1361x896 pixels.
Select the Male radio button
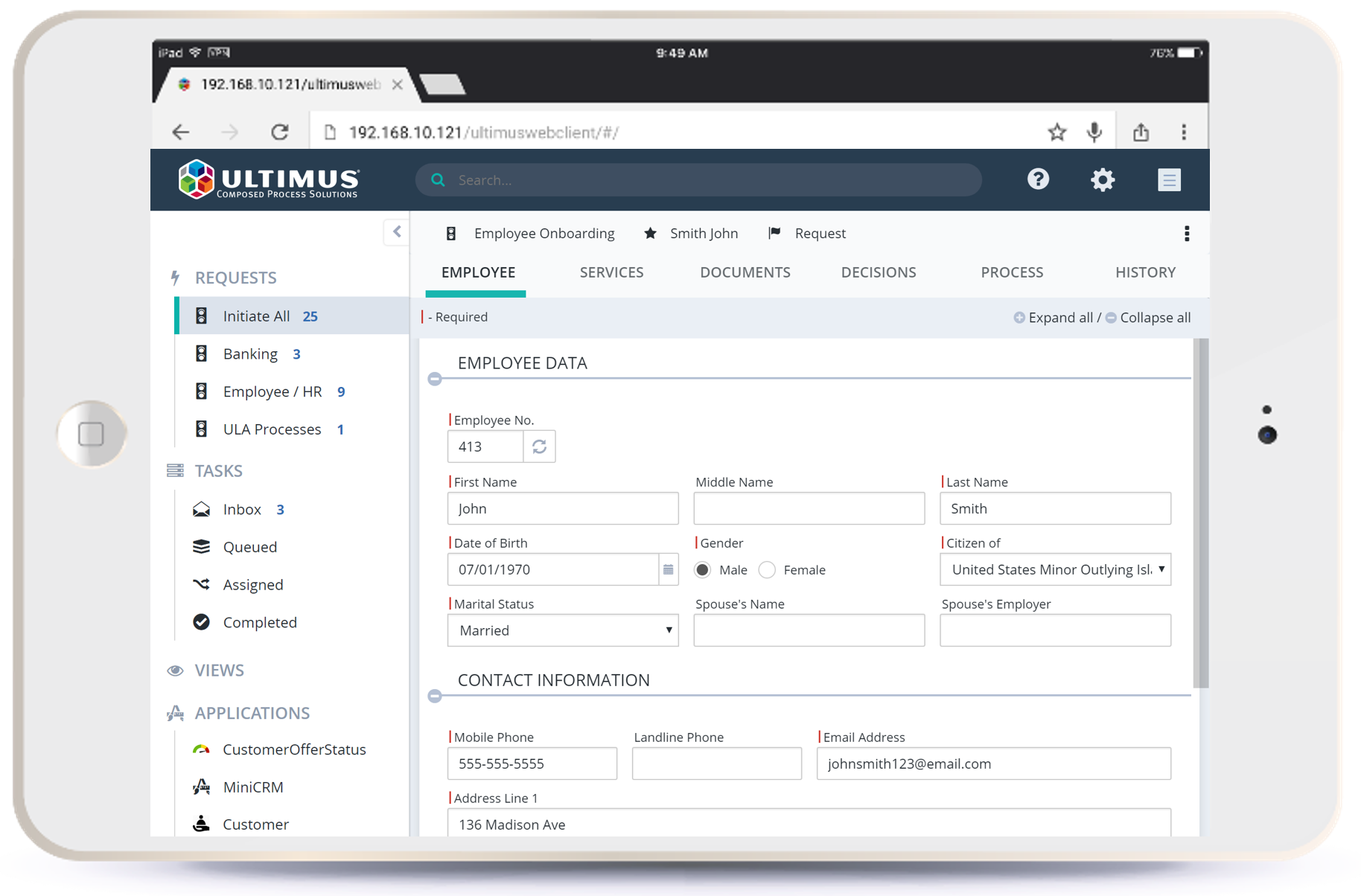tap(702, 570)
